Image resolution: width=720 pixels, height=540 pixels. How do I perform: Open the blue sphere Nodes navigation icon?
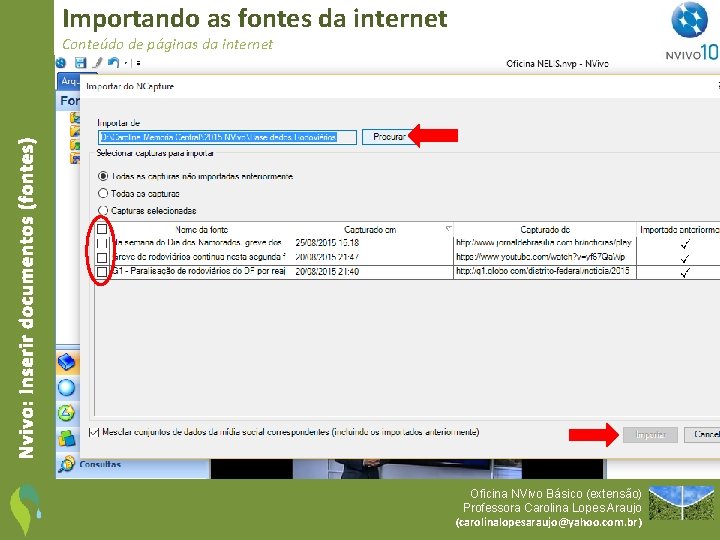point(67,388)
